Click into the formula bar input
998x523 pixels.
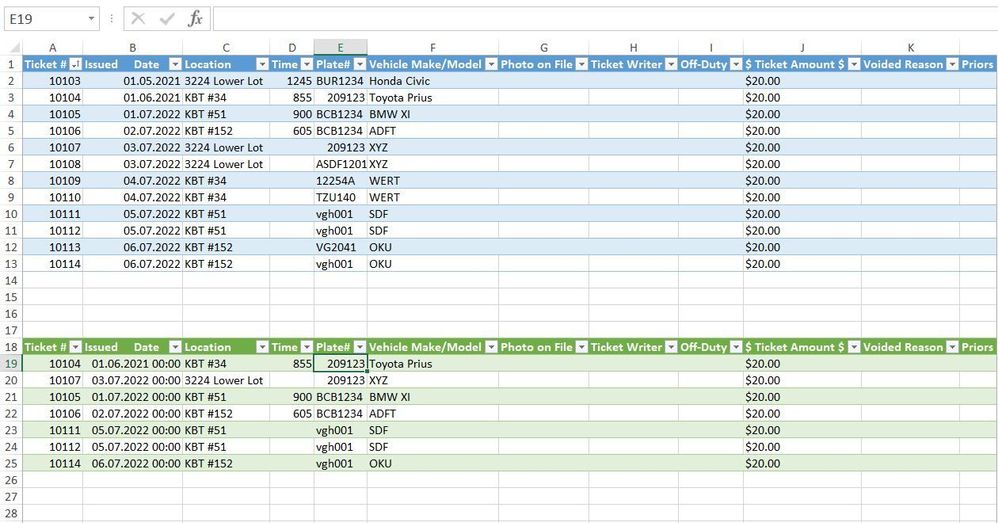[x=605, y=19]
